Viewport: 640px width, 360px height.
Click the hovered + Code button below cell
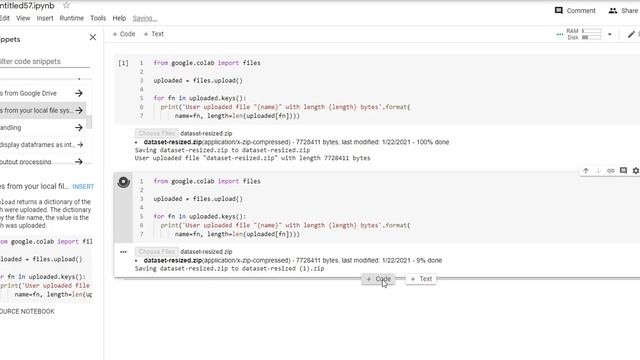378,279
